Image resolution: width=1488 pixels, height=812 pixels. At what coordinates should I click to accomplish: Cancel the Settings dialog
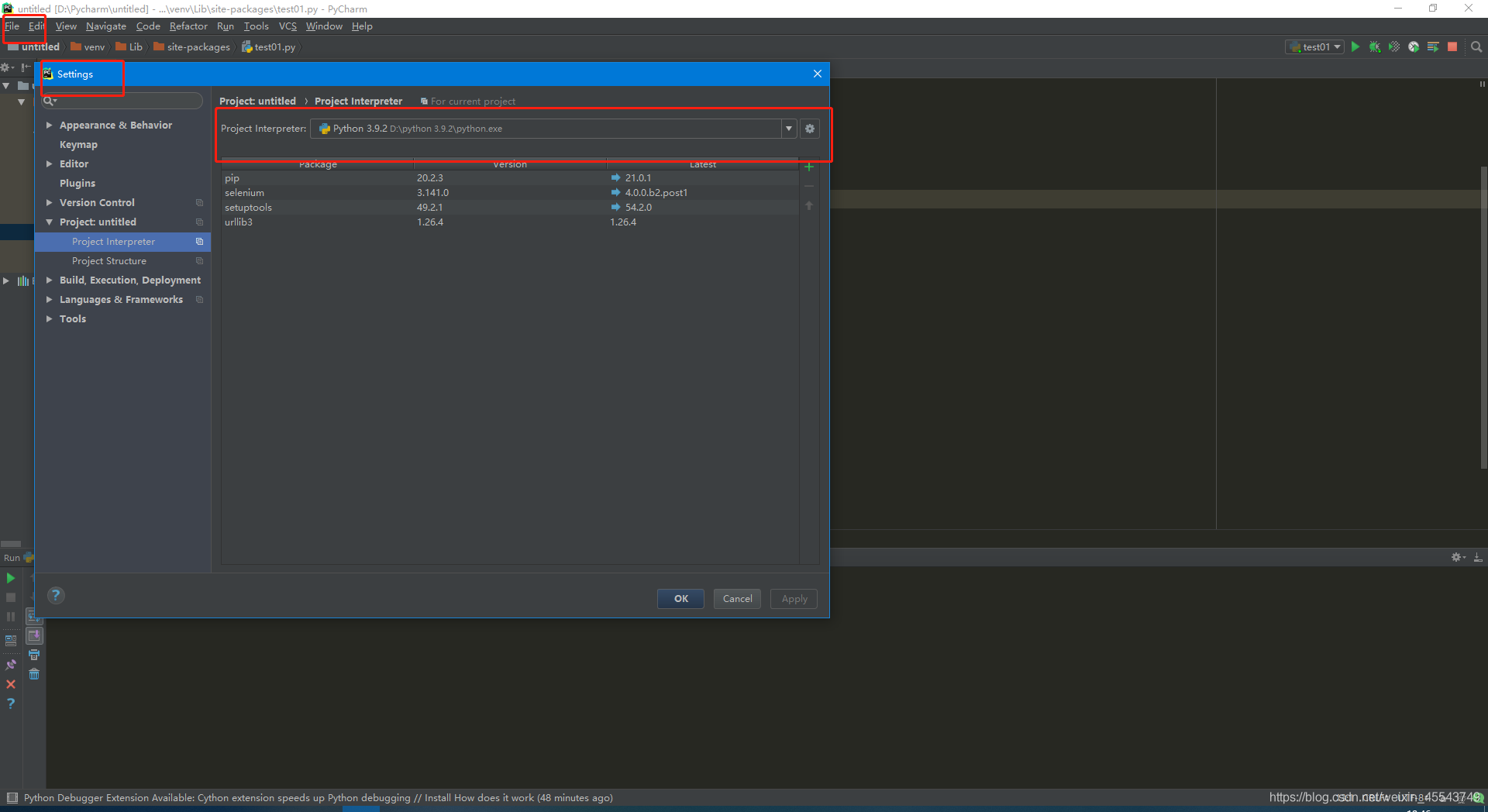(x=737, y=599)
